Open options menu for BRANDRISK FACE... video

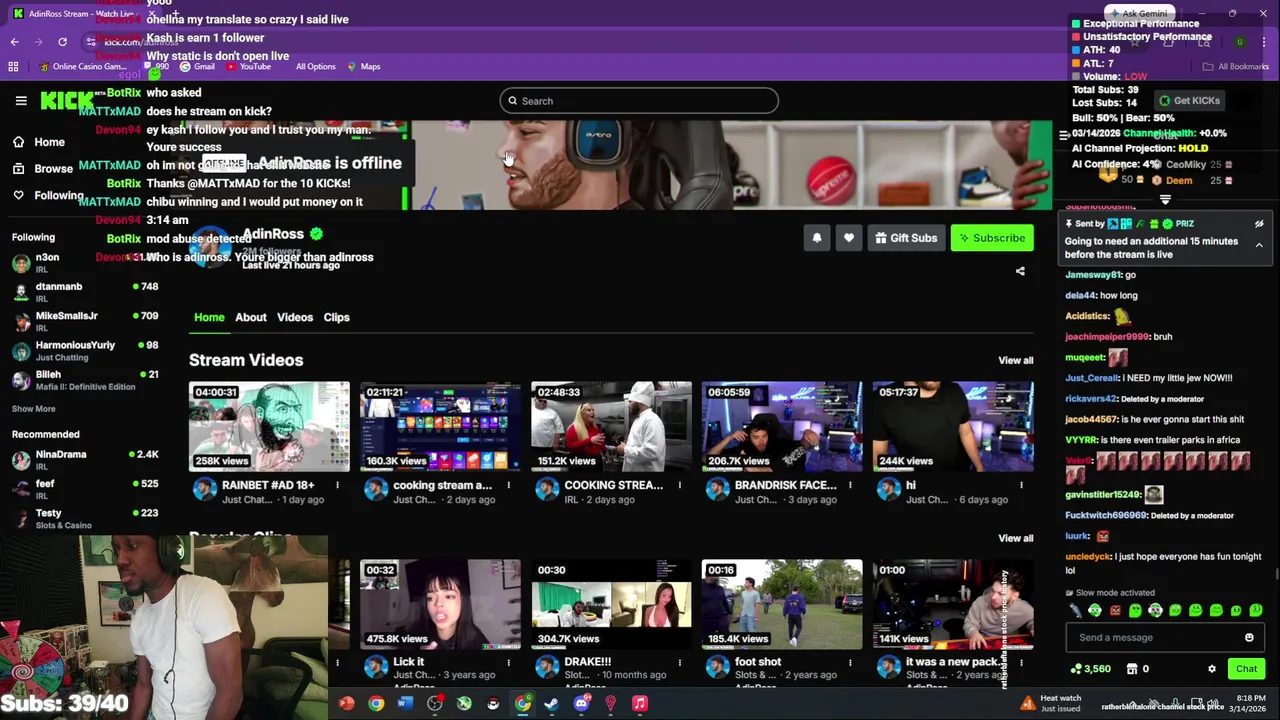pos(850,486)
